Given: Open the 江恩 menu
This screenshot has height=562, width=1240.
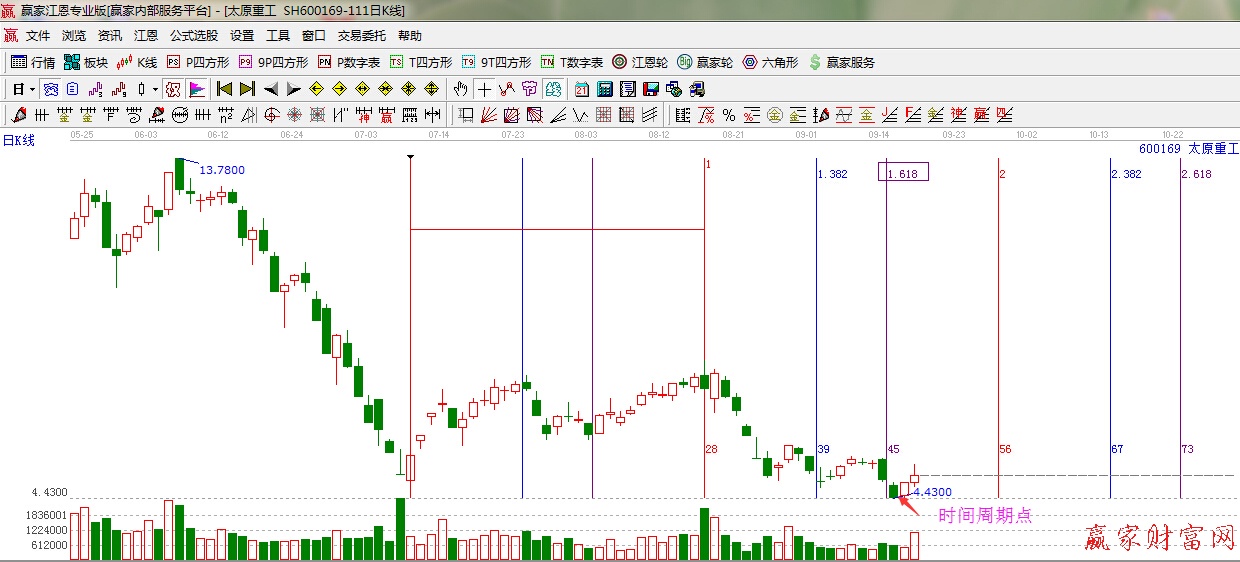Looking at the screenshot, I should [x=146, y=36].
